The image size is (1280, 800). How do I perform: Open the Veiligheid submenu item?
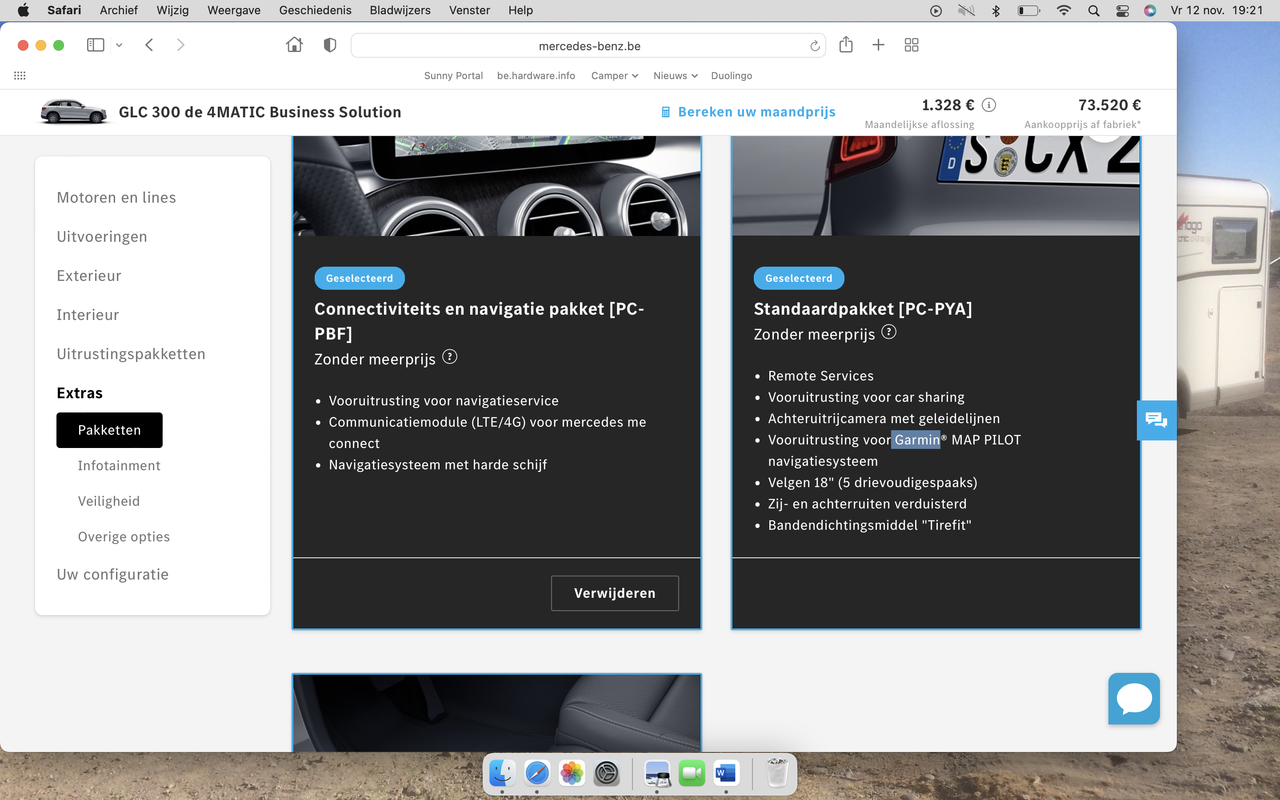(109, 501)
